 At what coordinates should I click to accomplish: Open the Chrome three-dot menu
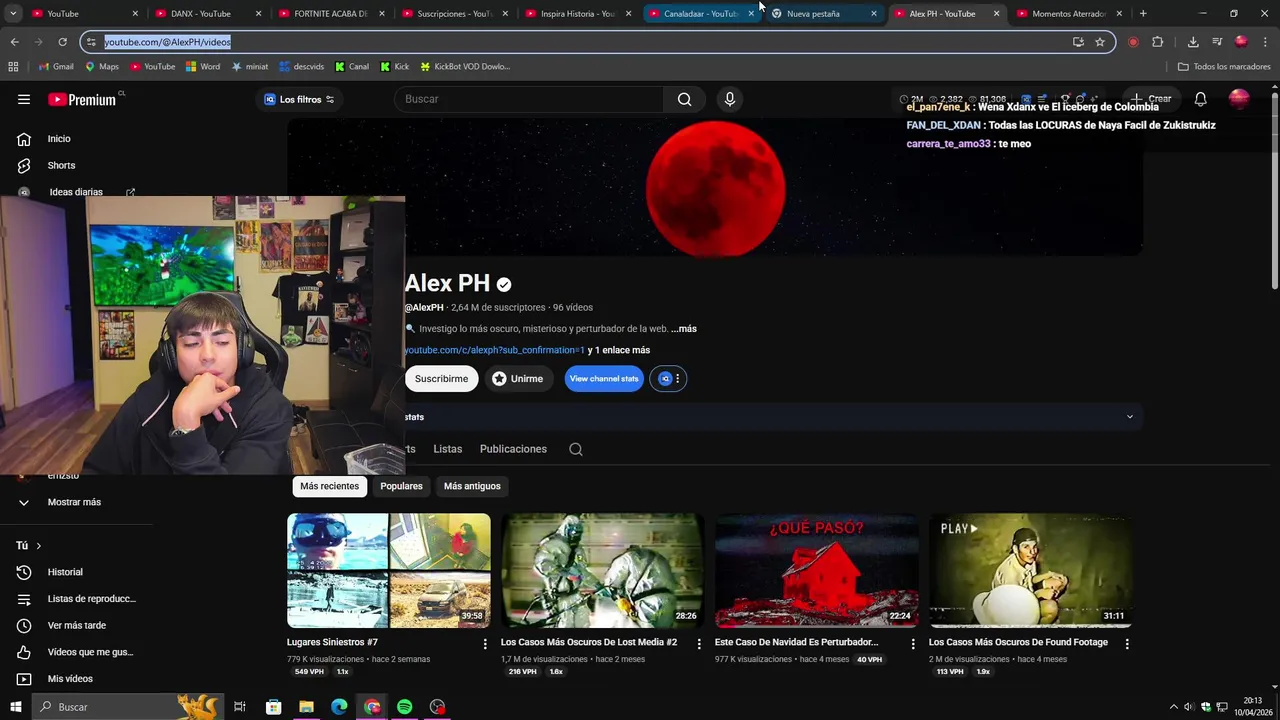coord(1265,42)
